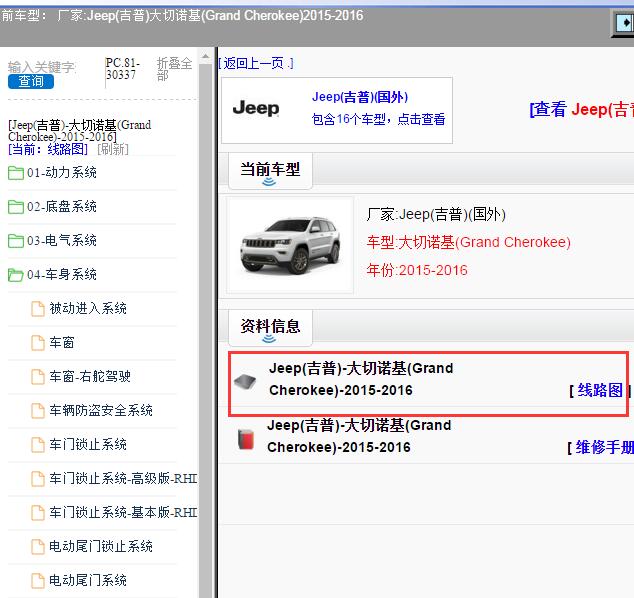Click the page icon next to 车门锁止系统-基本版
This screenshot has width=634, height=598.
click(38, 513)
